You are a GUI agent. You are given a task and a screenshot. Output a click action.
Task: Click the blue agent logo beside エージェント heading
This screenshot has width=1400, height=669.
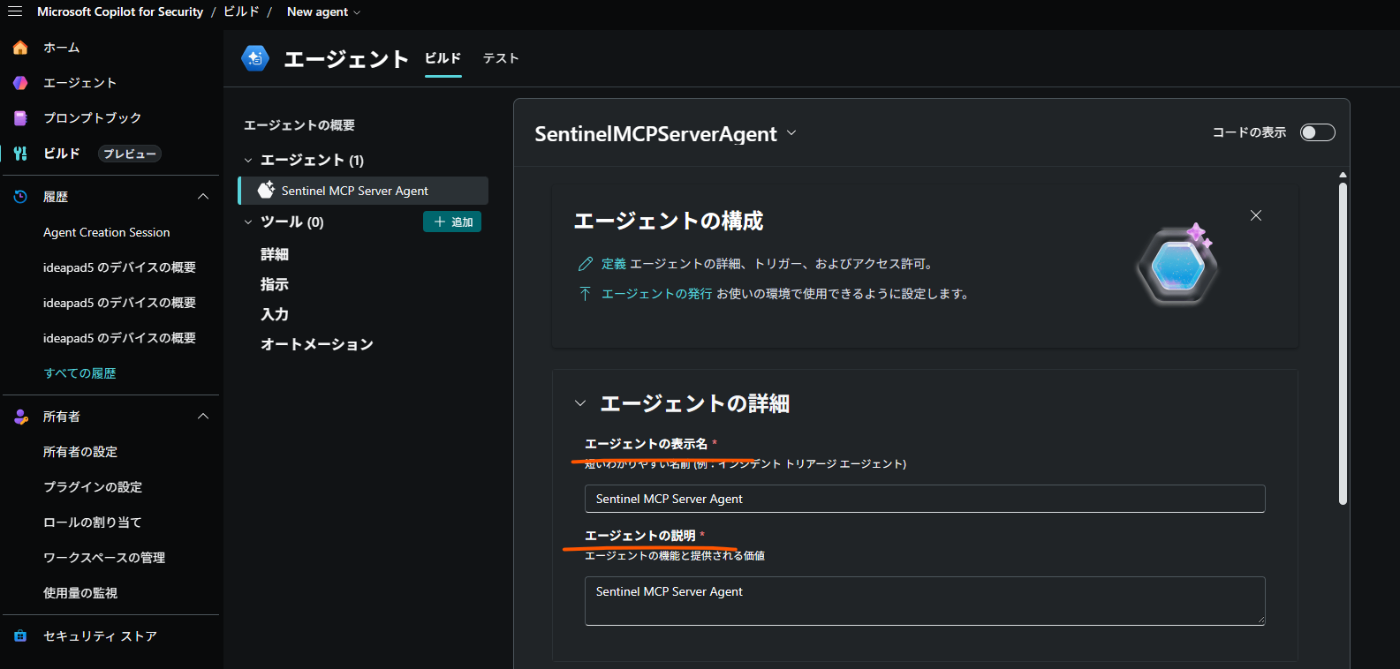click(256, 59)
